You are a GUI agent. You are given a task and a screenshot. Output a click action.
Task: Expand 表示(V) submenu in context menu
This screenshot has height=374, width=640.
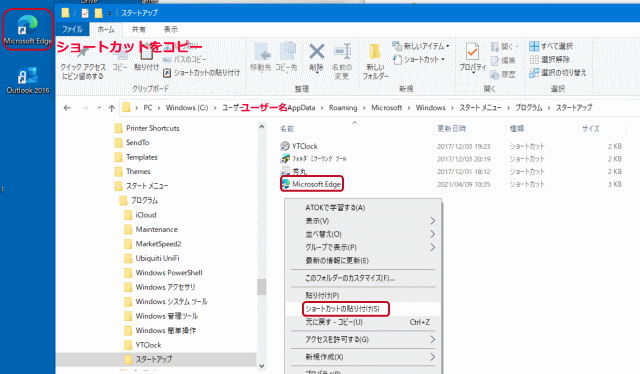(363, 221)
